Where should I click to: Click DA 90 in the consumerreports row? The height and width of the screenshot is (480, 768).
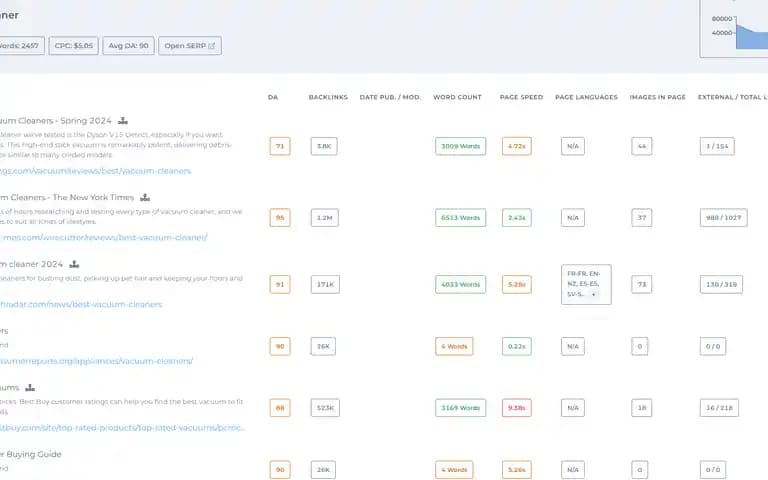point(280,346)
